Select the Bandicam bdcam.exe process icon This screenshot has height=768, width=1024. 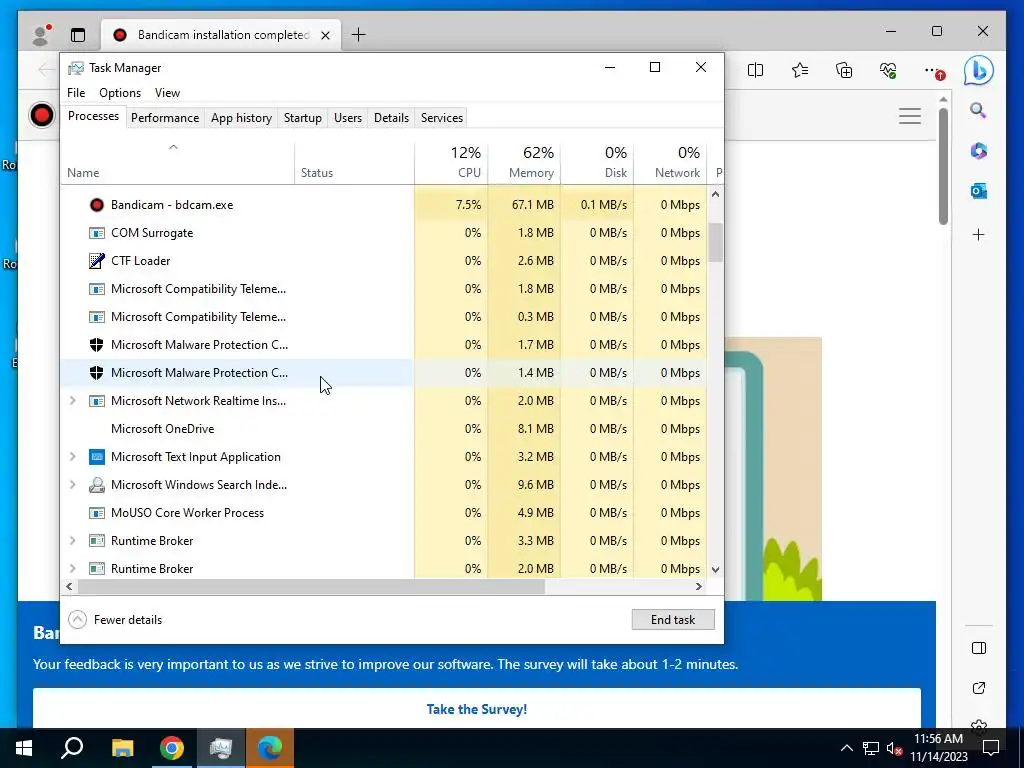[x=97, y=205]
